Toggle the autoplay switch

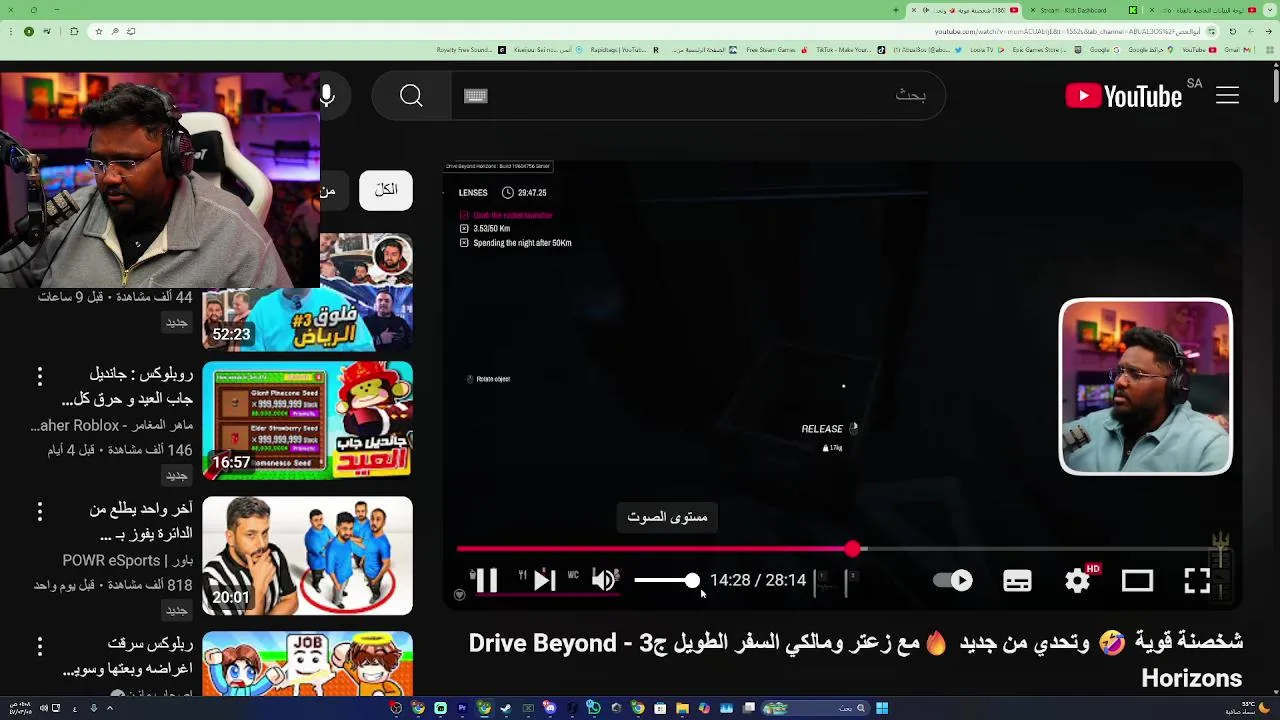953,581
